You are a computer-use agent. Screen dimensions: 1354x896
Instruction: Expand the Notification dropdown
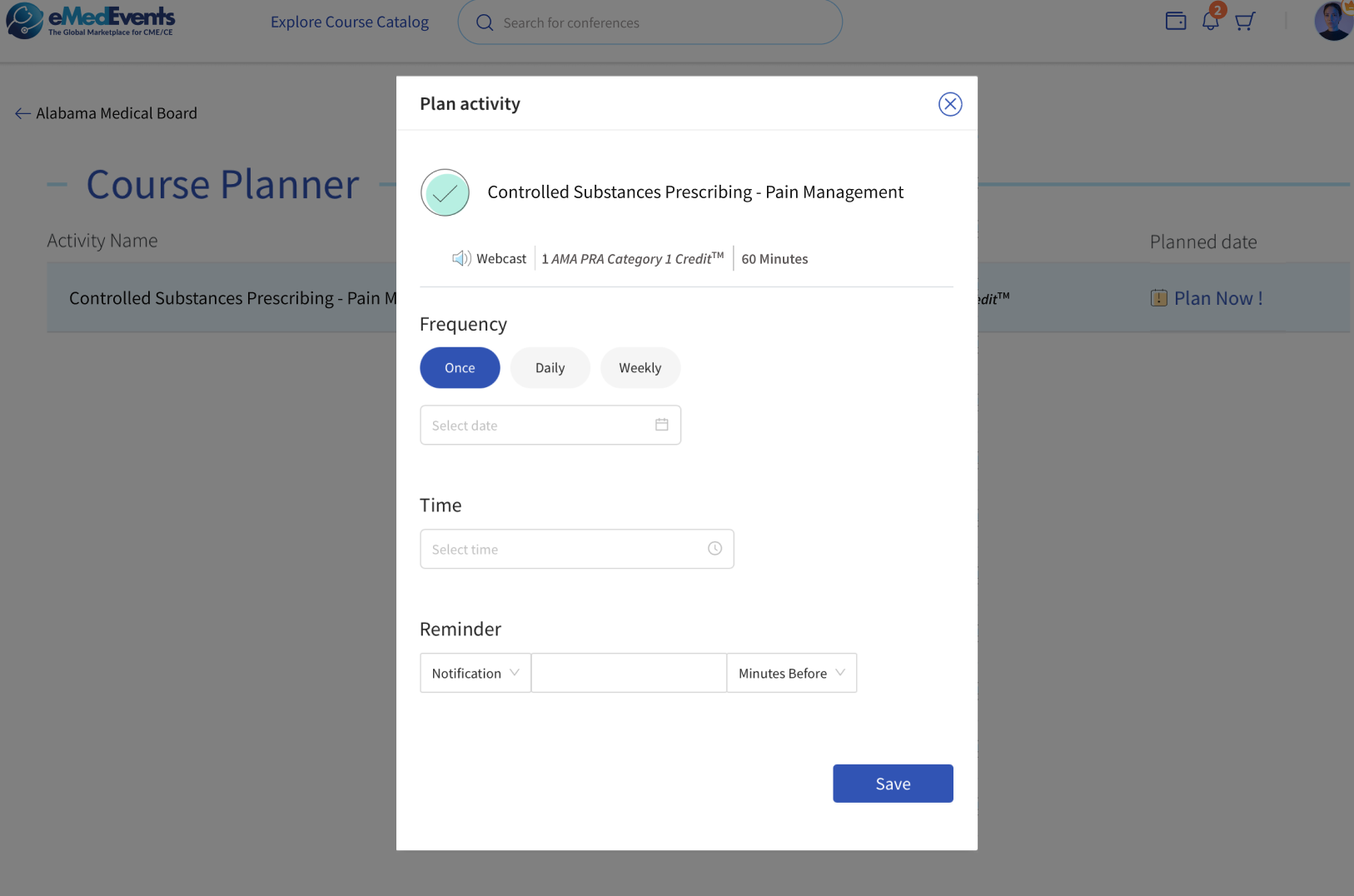coord(475,673)
